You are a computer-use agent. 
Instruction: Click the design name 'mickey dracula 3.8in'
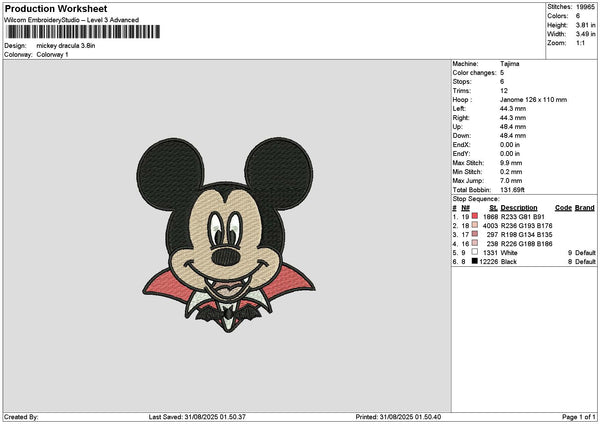pos(66,46)
